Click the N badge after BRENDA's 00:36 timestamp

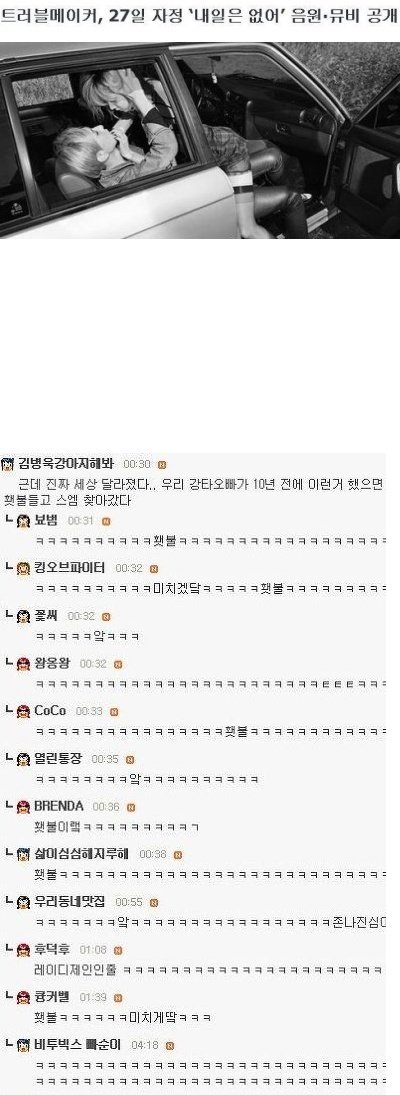[x=131, y=807]
